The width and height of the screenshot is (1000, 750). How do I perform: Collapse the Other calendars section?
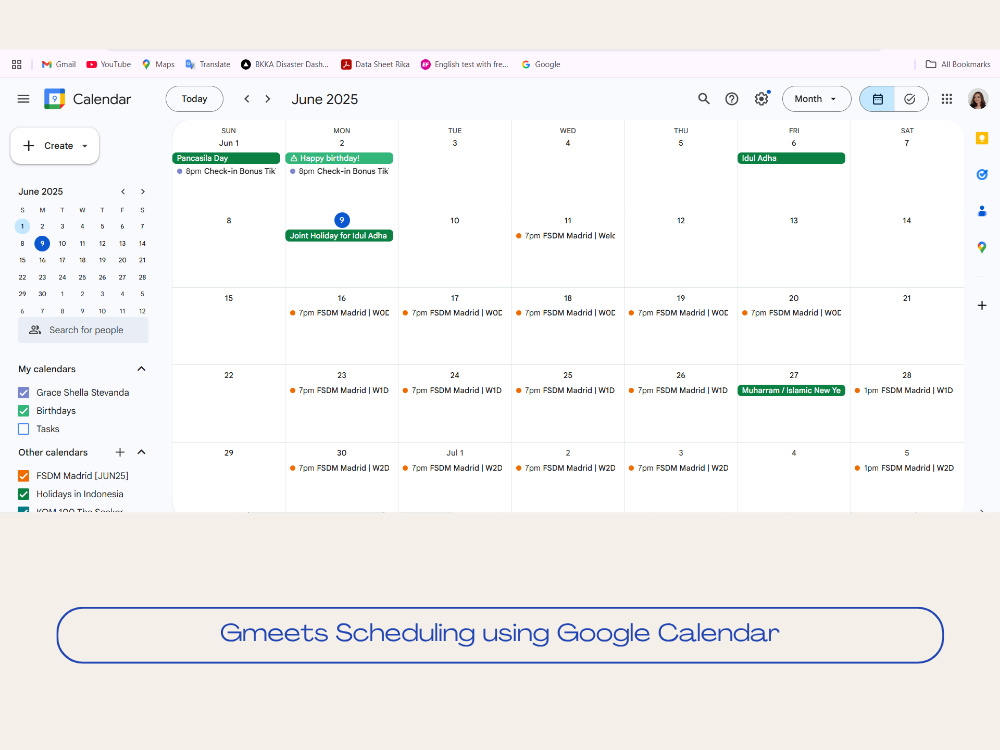142,452
